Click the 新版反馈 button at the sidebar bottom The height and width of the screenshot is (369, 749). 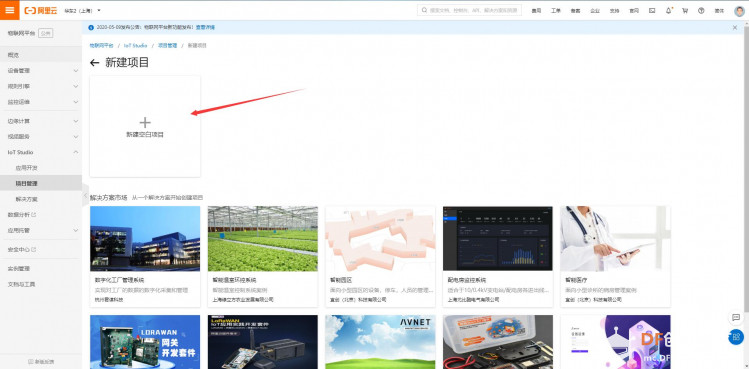point(41,361)
